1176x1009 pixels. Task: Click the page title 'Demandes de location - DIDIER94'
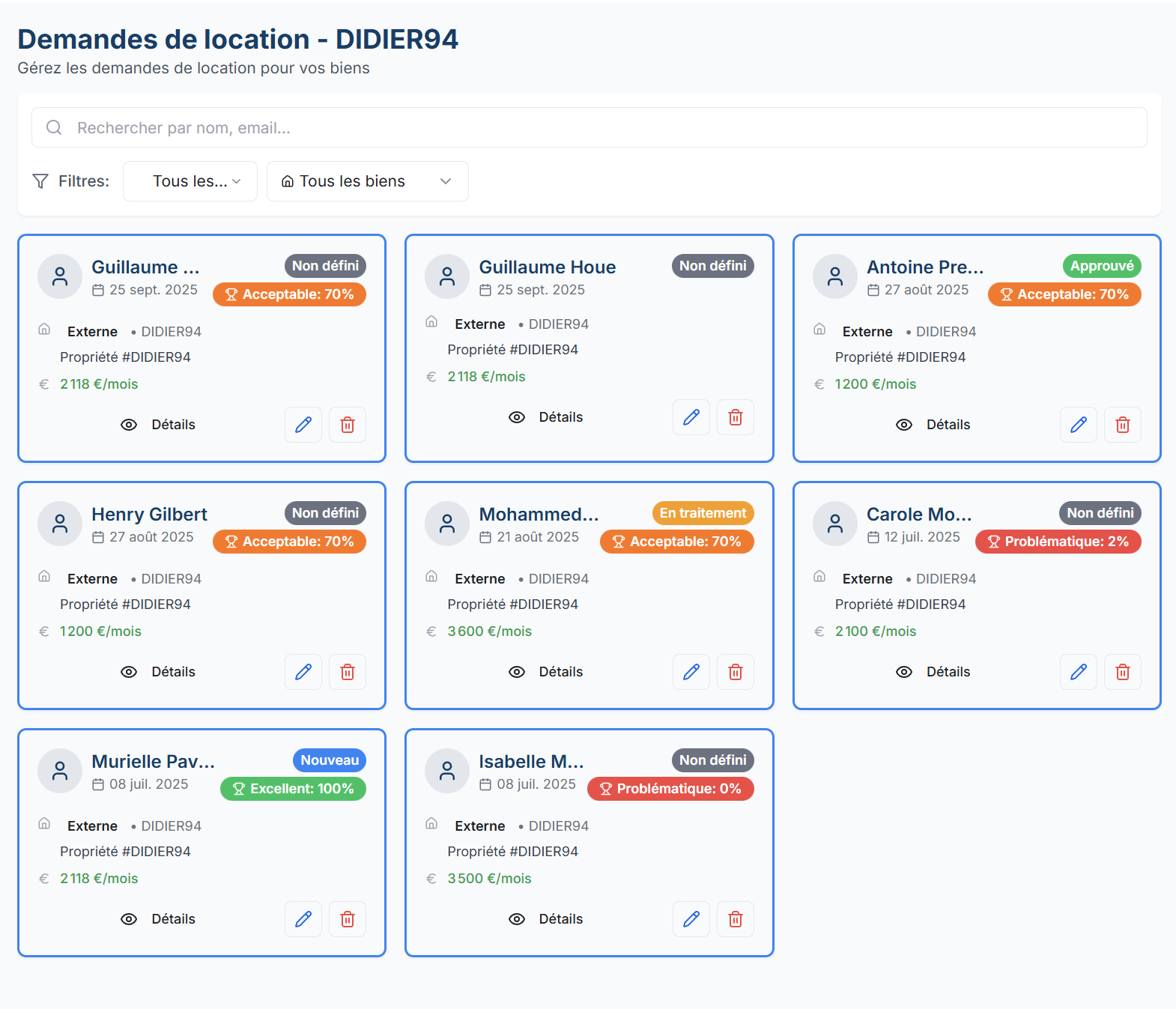[238, 39]
